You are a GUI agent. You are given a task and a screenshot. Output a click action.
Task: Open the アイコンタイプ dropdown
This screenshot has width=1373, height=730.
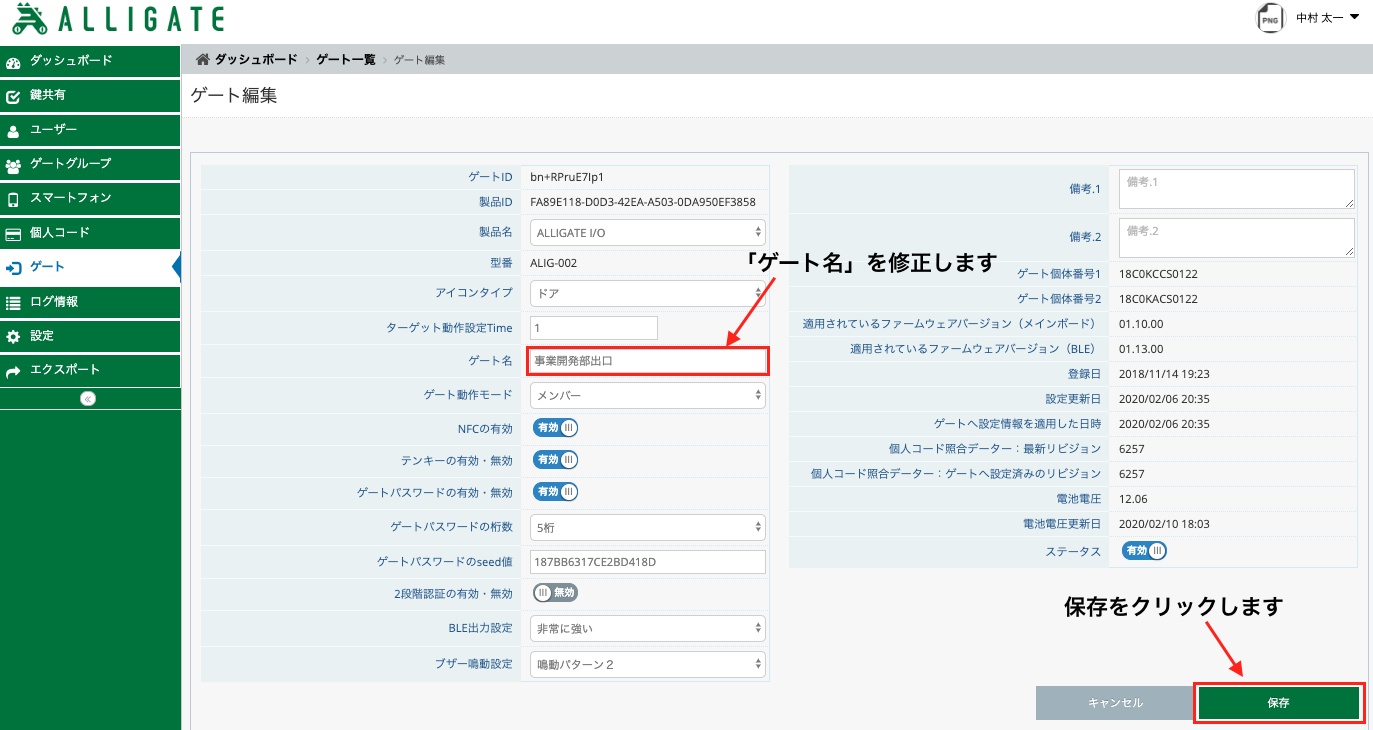click(648, 294)
